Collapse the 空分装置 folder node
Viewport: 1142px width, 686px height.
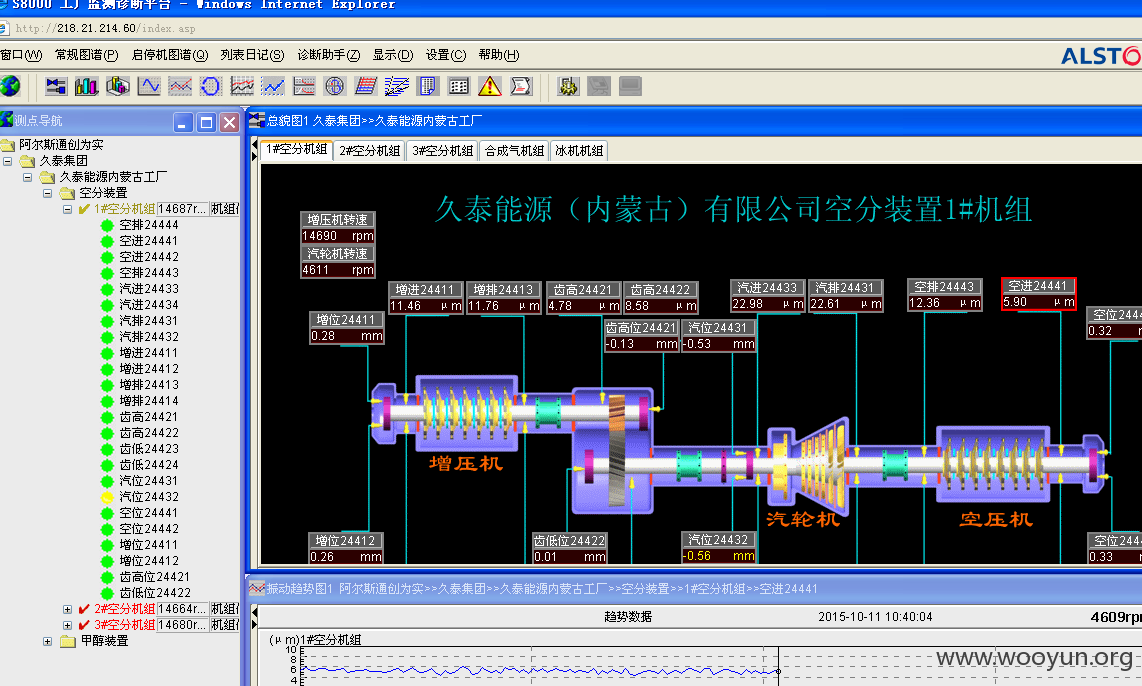pyautogui.click(x=47, y=193)
